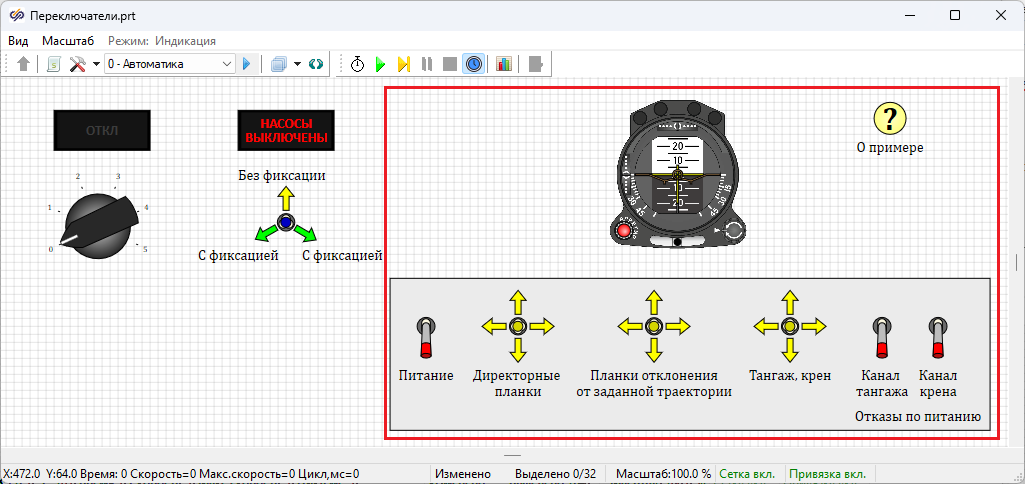This screenshot has width=1025, height=484.
Task: Toggle the 'Канал тангажа' failure switch
Action: (x=882, y=337)
